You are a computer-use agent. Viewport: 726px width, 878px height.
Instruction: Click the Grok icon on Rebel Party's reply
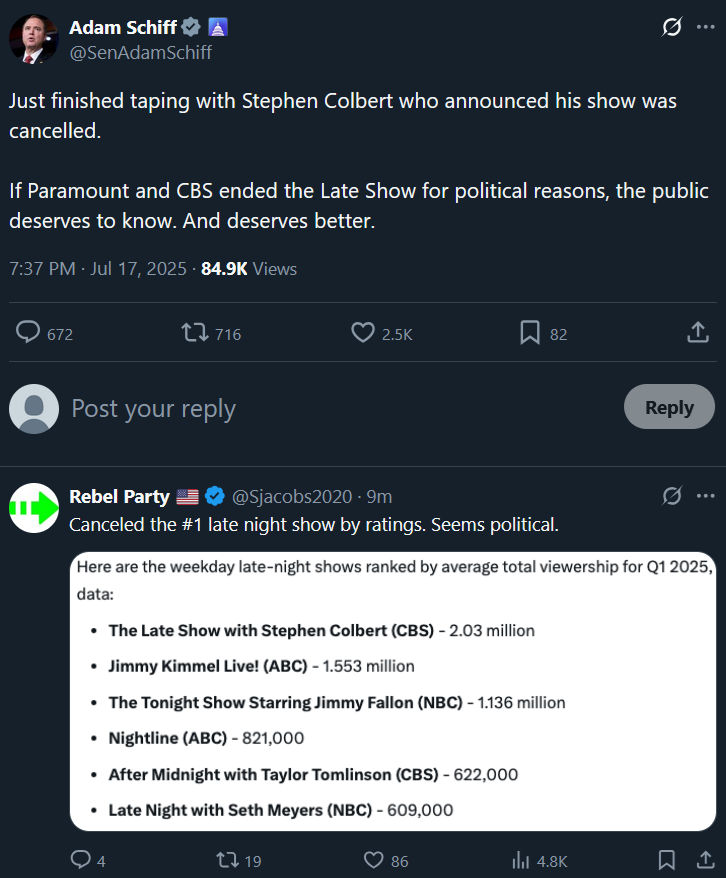pyautogui.click(x=672, y=496)
